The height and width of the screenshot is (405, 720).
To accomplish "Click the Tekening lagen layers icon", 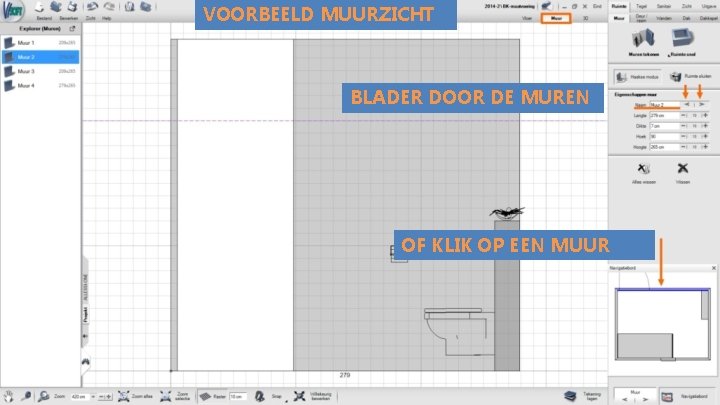I will (570, 396).
